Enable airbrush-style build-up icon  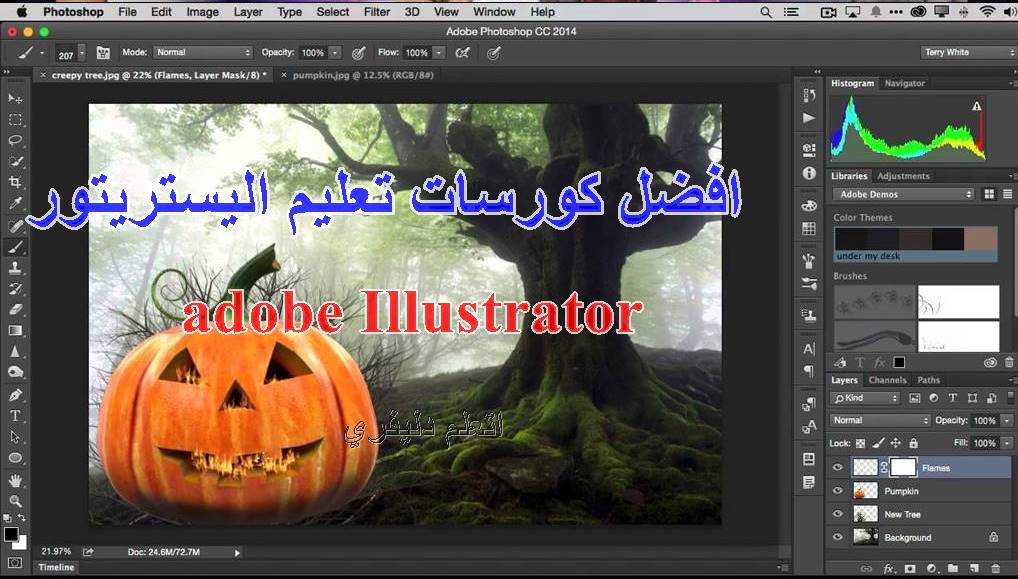pyautogui.click(x=462, y=53)
